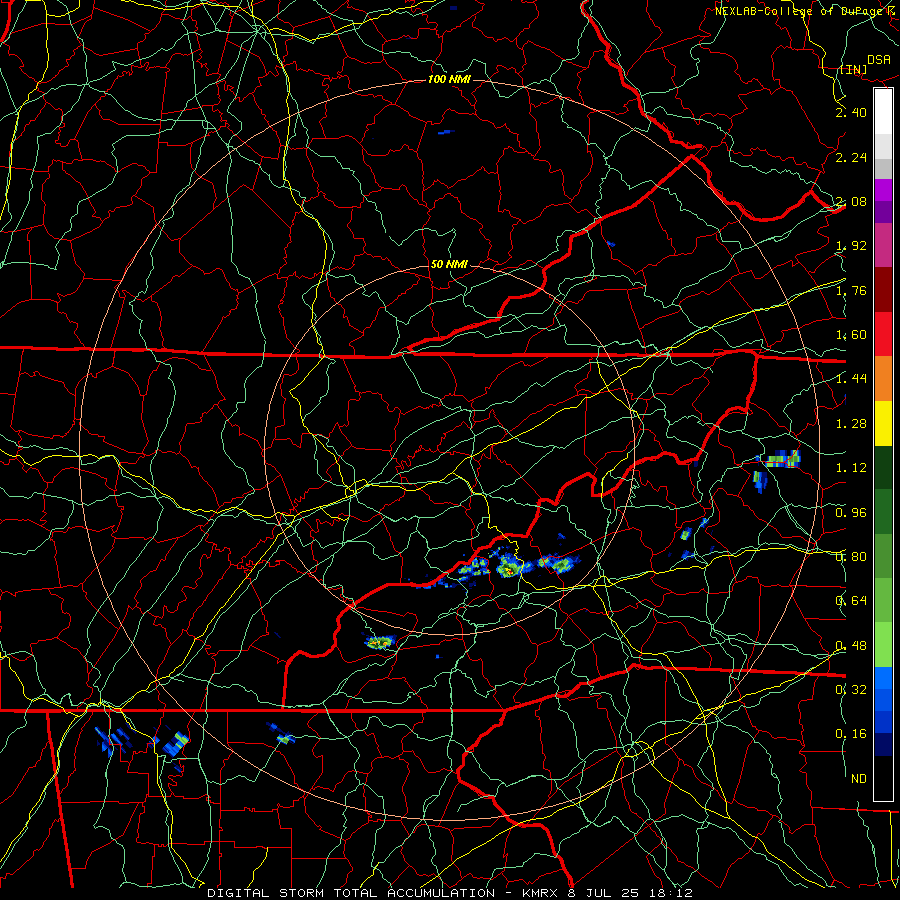The width and height of the screenshot is (900, 900).
Task: Pick the dark red swatch near 1.76
Action: click(x=883, y=290)
